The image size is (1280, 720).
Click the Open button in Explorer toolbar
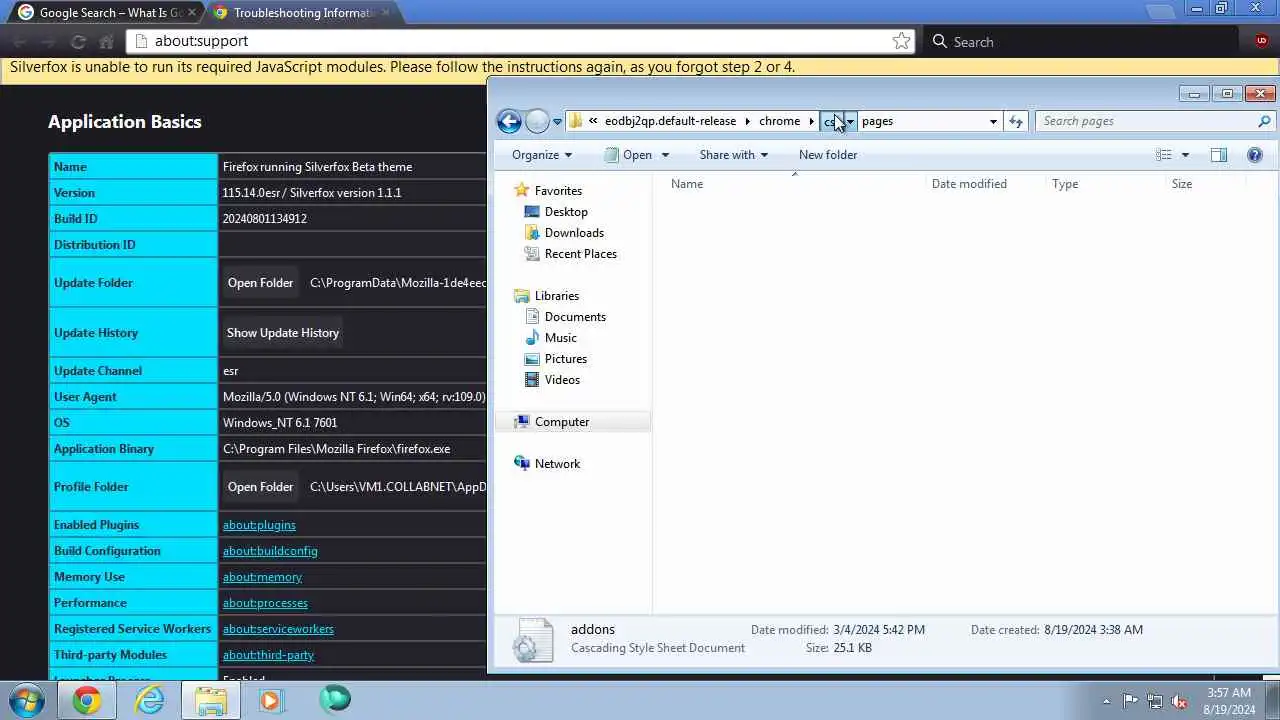(628, 155)
